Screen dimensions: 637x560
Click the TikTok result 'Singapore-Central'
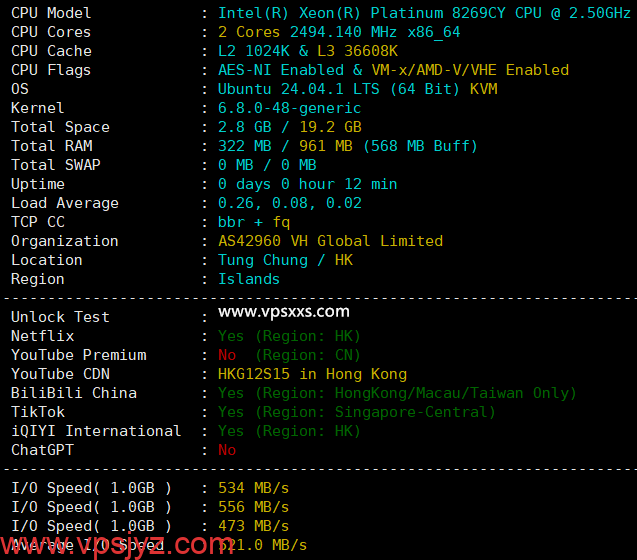410,412
